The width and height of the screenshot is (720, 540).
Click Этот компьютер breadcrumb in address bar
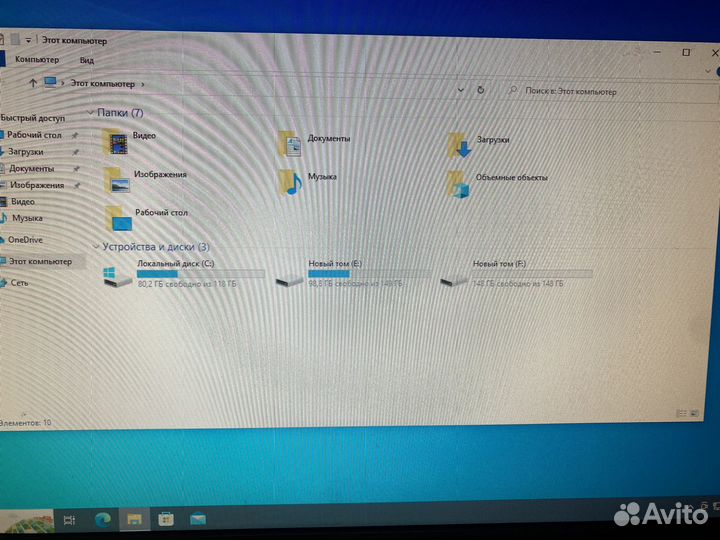coord(102,84)
